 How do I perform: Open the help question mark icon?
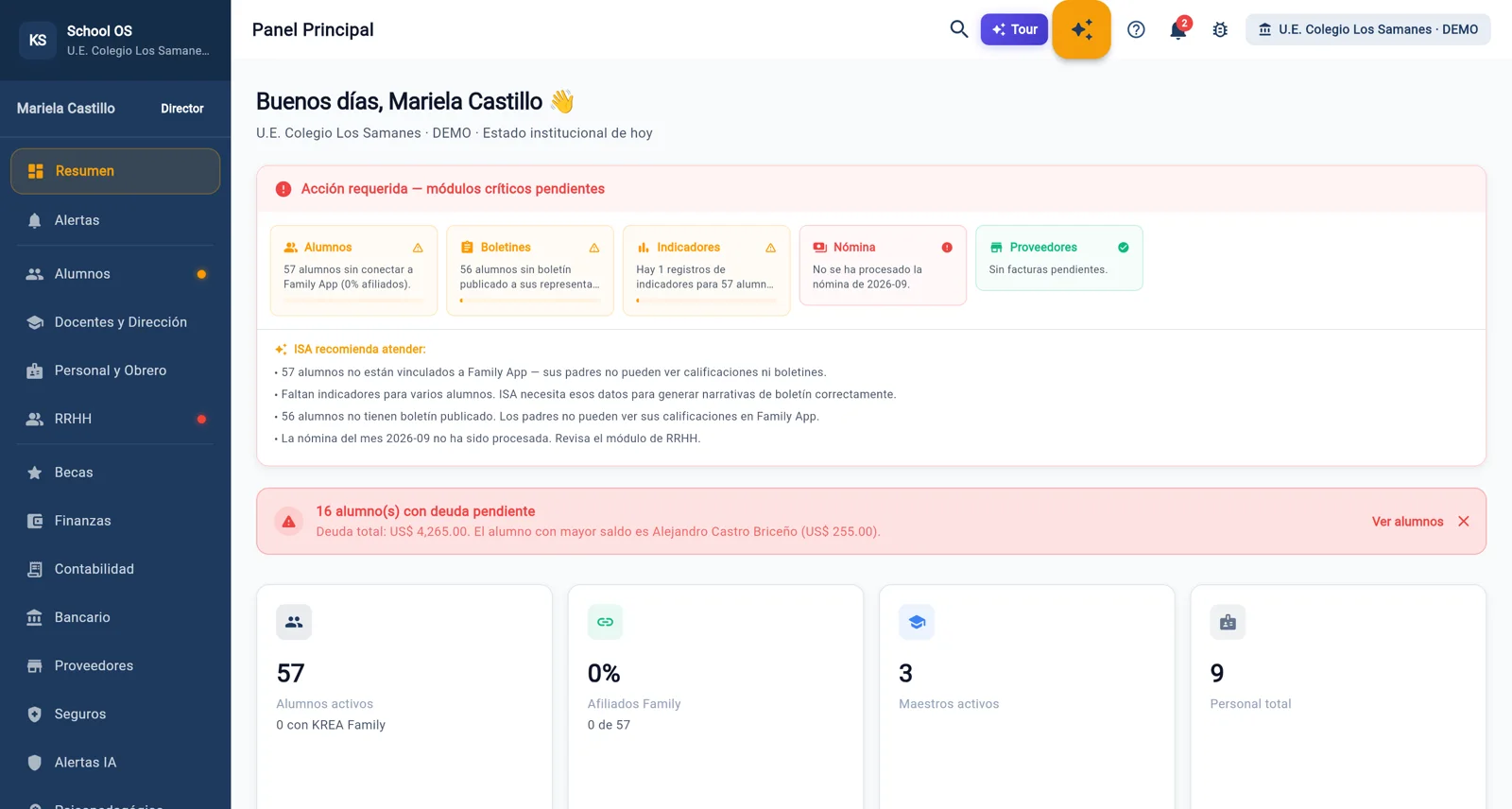(x=1136, y=29)
